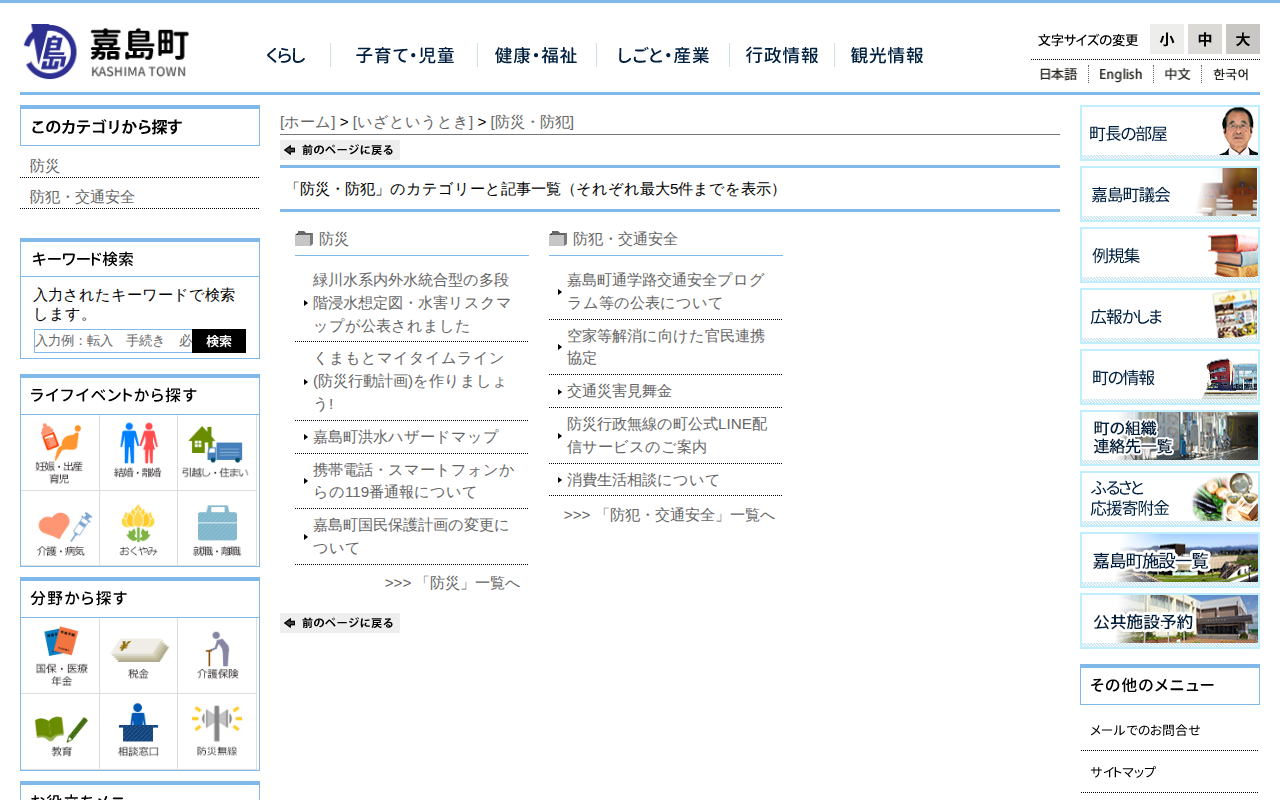Open the 就職・離職 briefcase icon
Image resolution: width=1280 pixels, height=800 pixels.
pyautogui.click(x=217, y=529)
